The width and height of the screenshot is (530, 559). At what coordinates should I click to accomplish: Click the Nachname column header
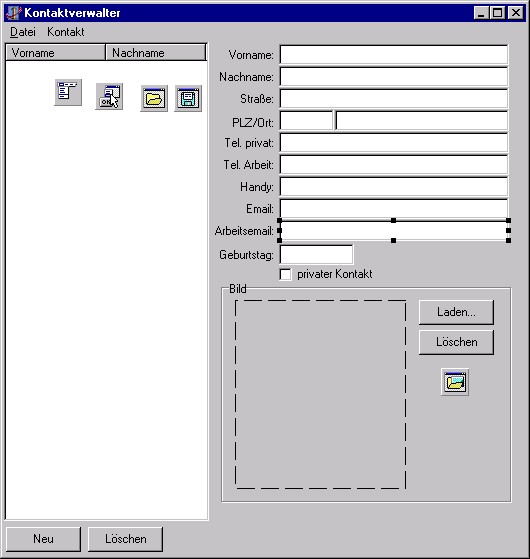156,53
